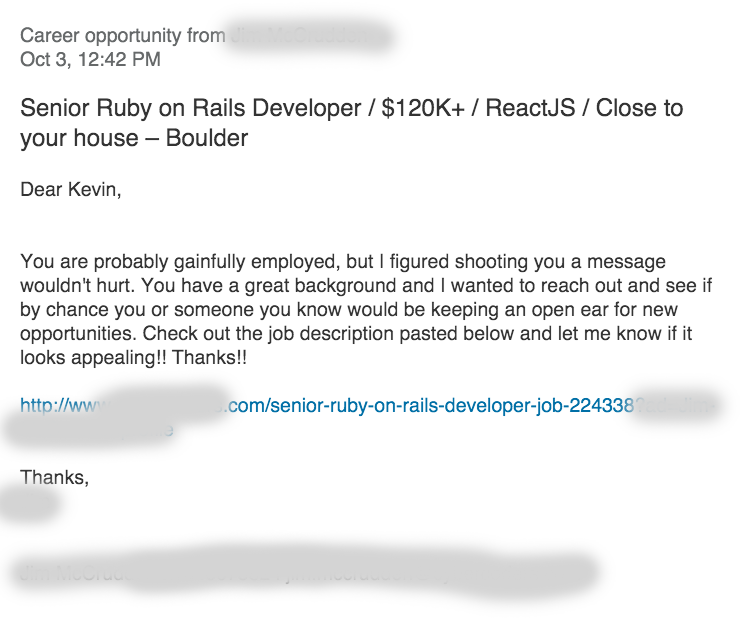
Task: Click the blurred name under "Thanks,"
Action: 30,503
